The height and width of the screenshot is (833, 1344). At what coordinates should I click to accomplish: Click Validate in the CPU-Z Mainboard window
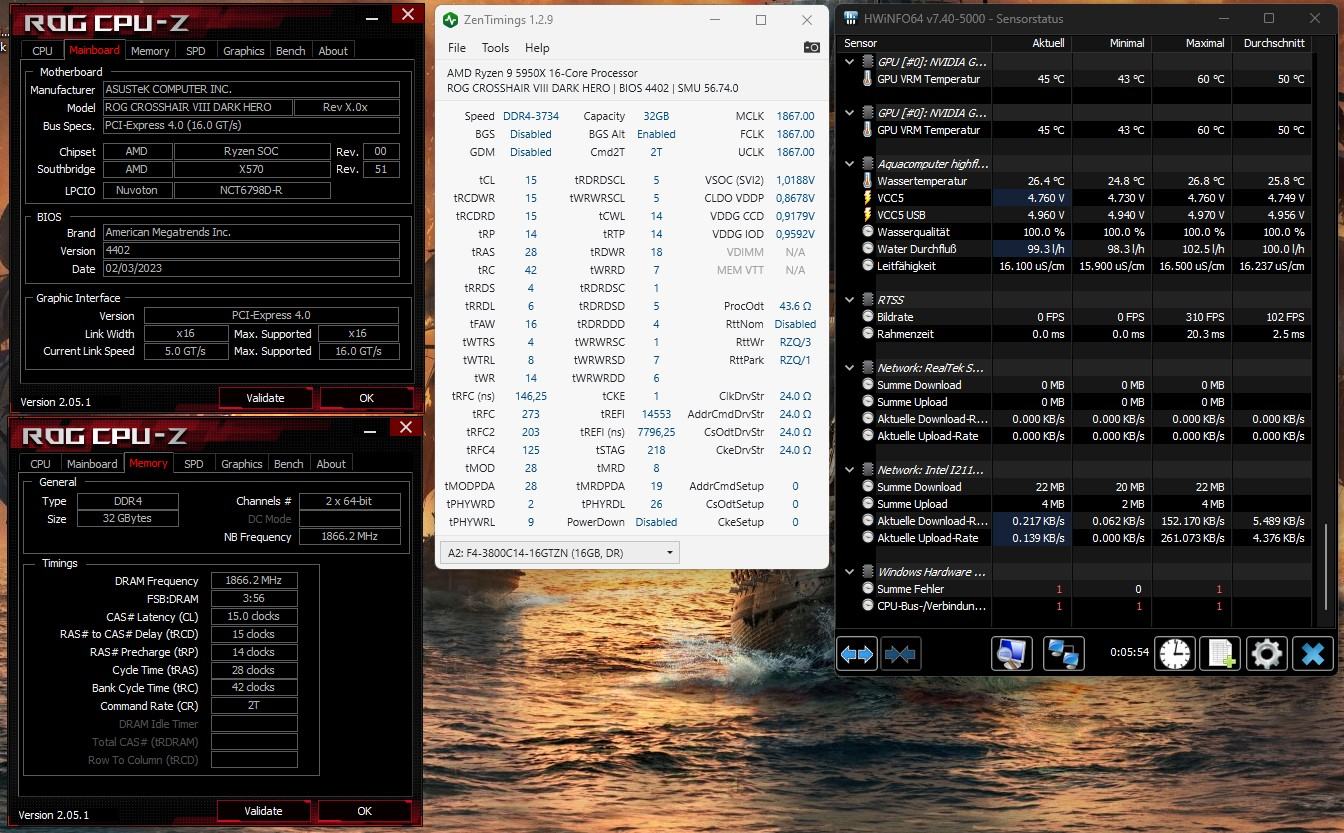coord(265,398)
